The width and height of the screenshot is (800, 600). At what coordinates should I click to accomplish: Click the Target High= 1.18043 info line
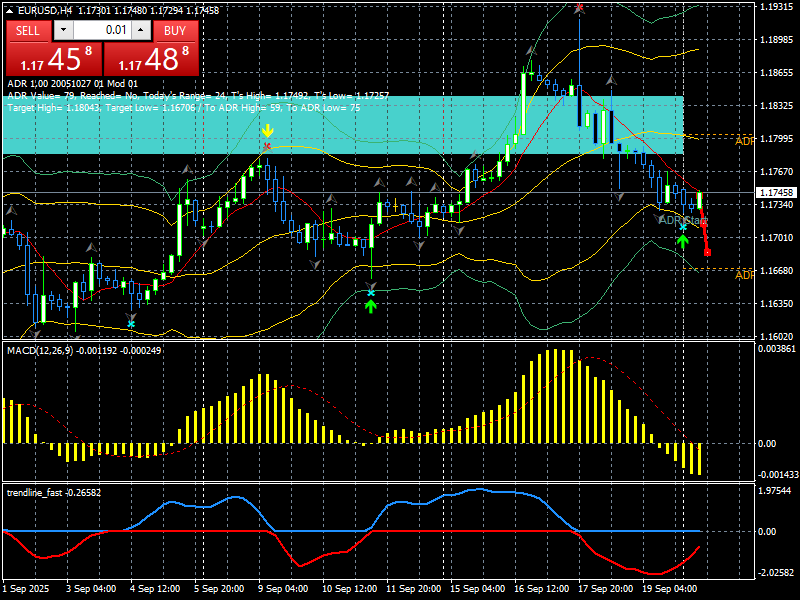pyautogui.click(x=184, y=108)
